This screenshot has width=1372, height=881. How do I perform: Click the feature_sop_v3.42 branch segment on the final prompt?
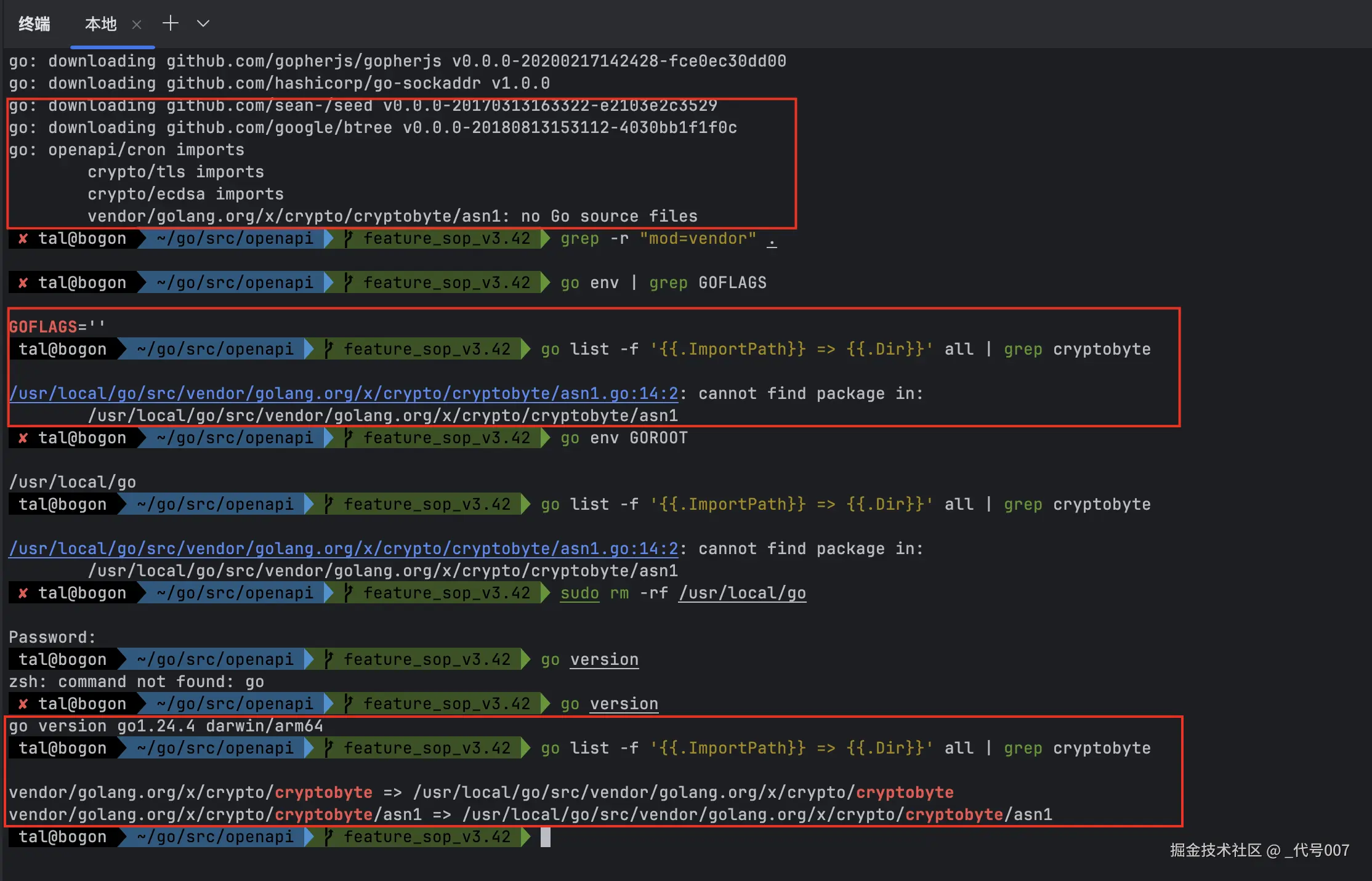click(x=427, y=837)
